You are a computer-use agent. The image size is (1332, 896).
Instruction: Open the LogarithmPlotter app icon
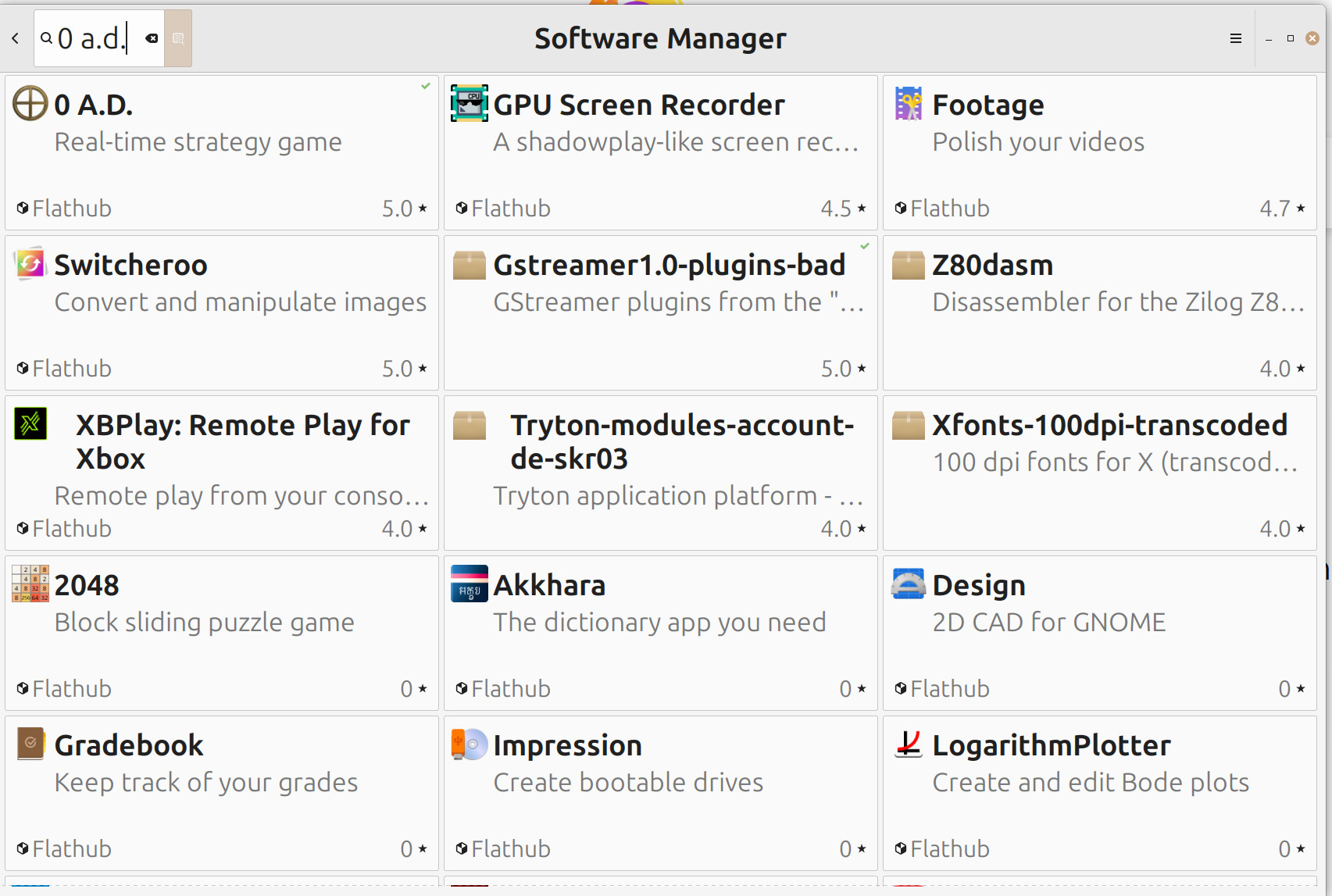click(909, 744)
